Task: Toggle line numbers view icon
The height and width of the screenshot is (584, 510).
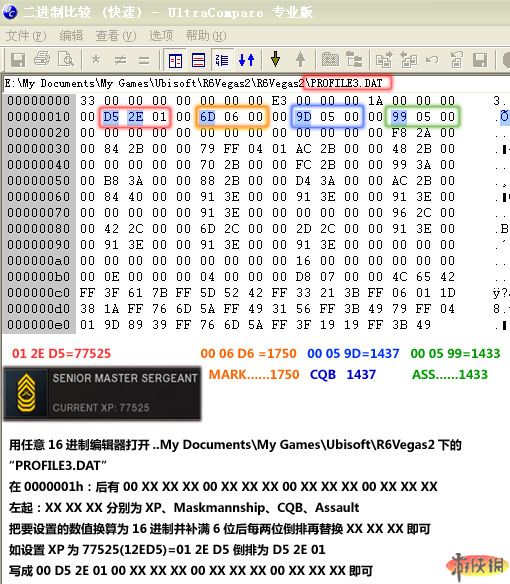Action: pos(222,60)
